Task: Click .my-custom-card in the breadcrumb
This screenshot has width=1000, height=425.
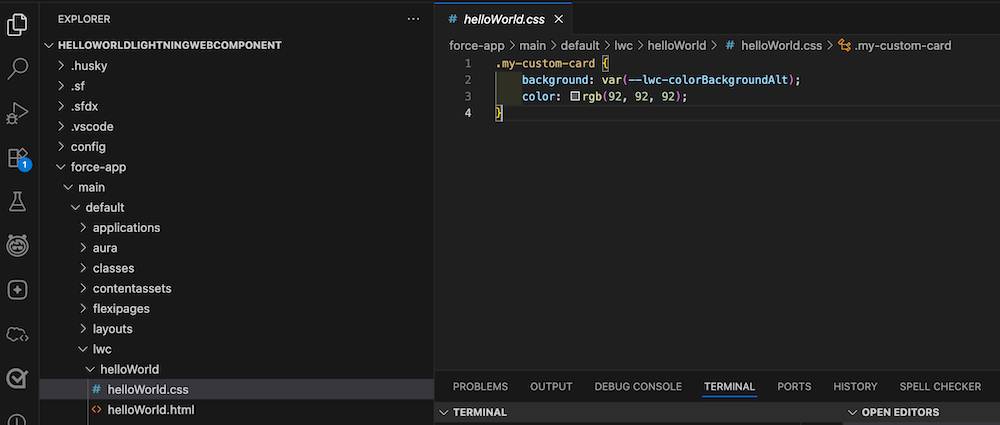Action: click(x=902, y=45)
